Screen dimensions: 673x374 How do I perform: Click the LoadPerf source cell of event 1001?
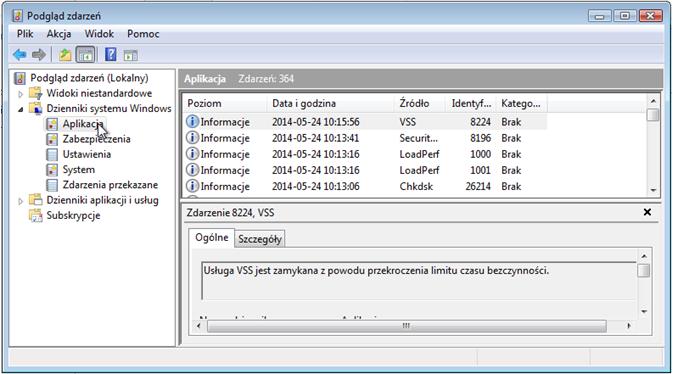[419, 170]
